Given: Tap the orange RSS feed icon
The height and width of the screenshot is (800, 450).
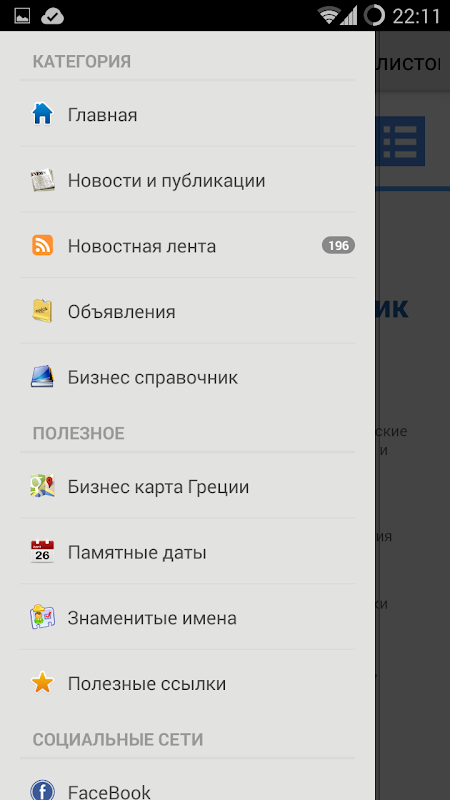Looking at the screenshot, I should pos(42,245).
